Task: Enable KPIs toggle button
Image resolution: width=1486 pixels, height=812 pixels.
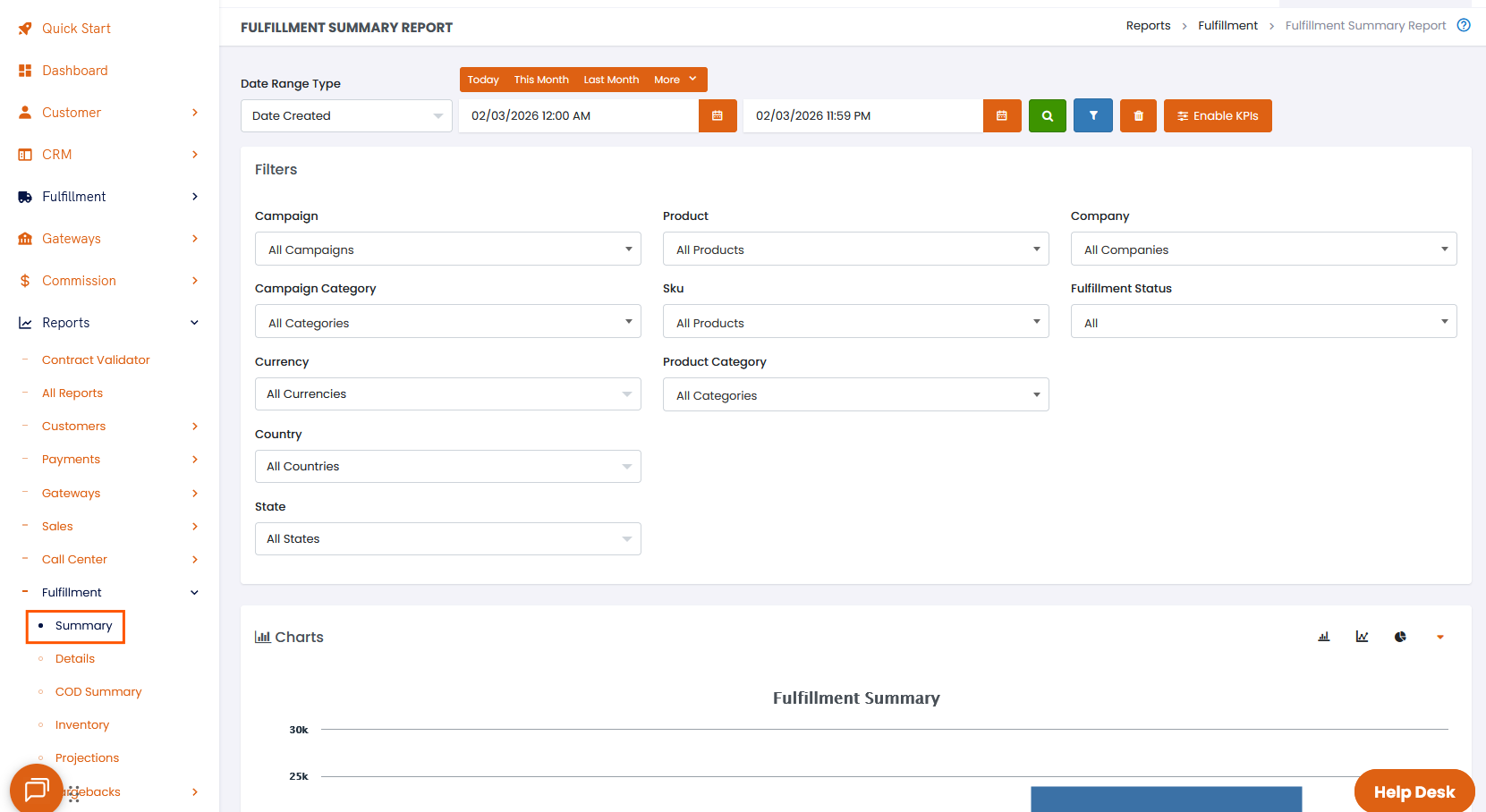Action: [1217, 116]
